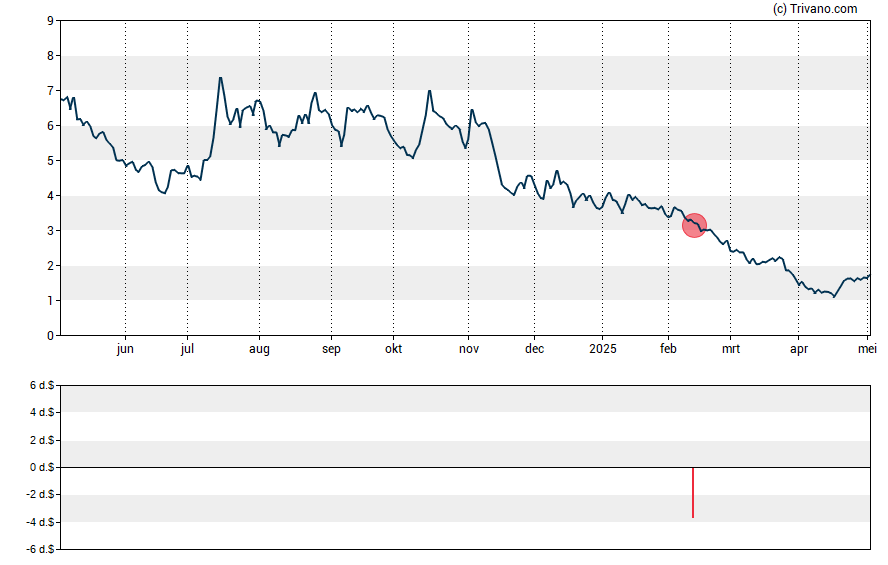Select the 'mei' month label
This screenshot has width=888, height=565.
867,349
